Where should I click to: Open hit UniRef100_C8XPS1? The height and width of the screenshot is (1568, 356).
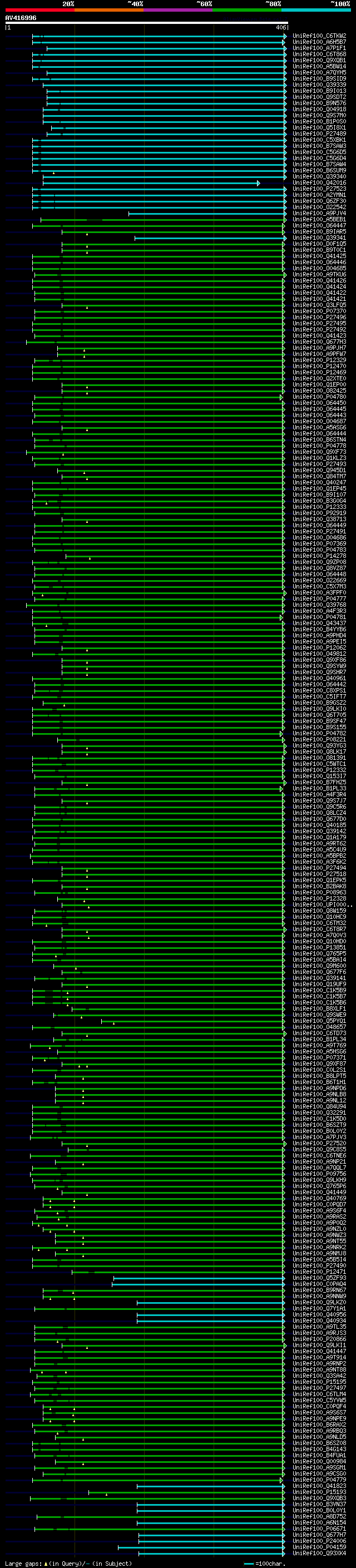click(319, 691)
